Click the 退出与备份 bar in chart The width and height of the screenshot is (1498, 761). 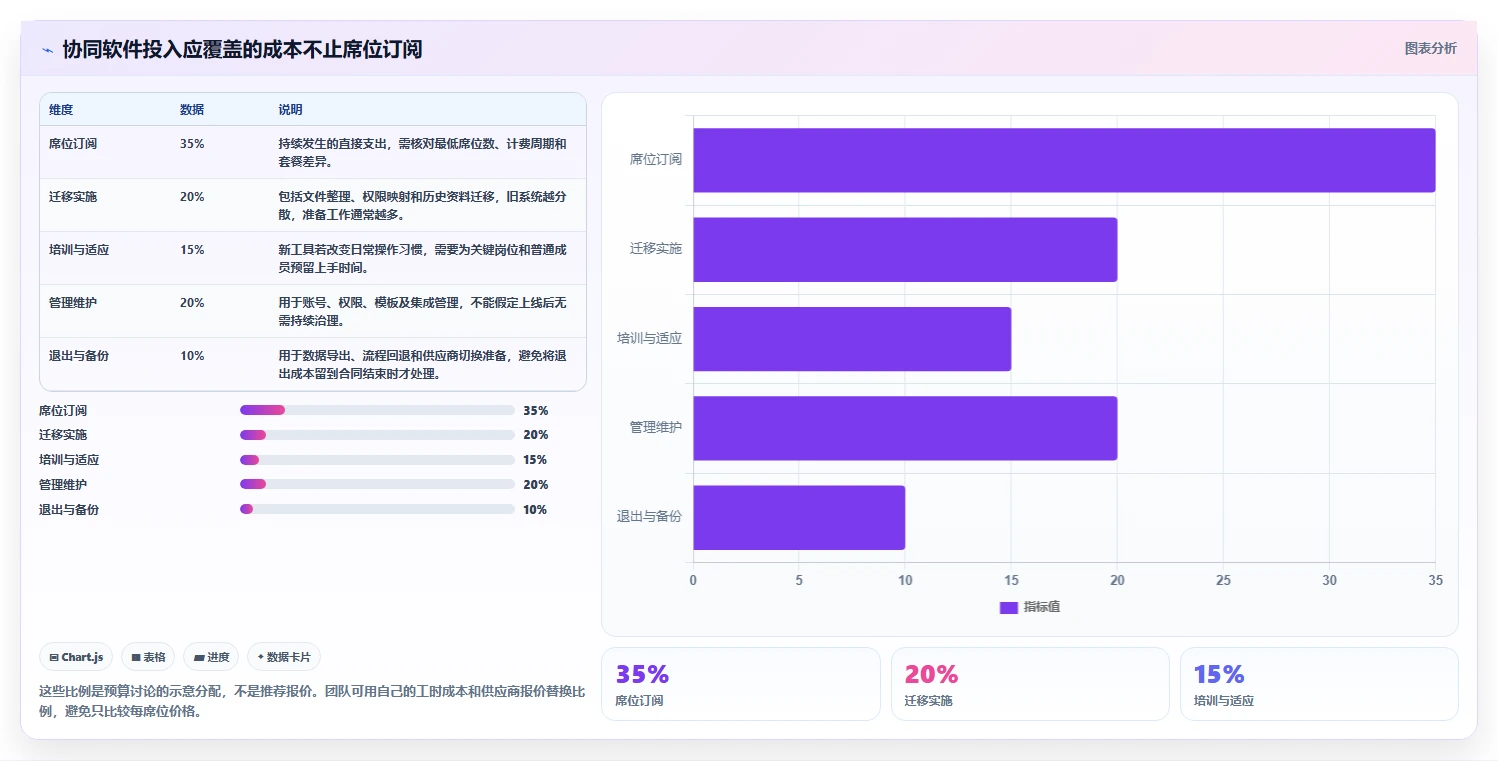tap(799, 517)
